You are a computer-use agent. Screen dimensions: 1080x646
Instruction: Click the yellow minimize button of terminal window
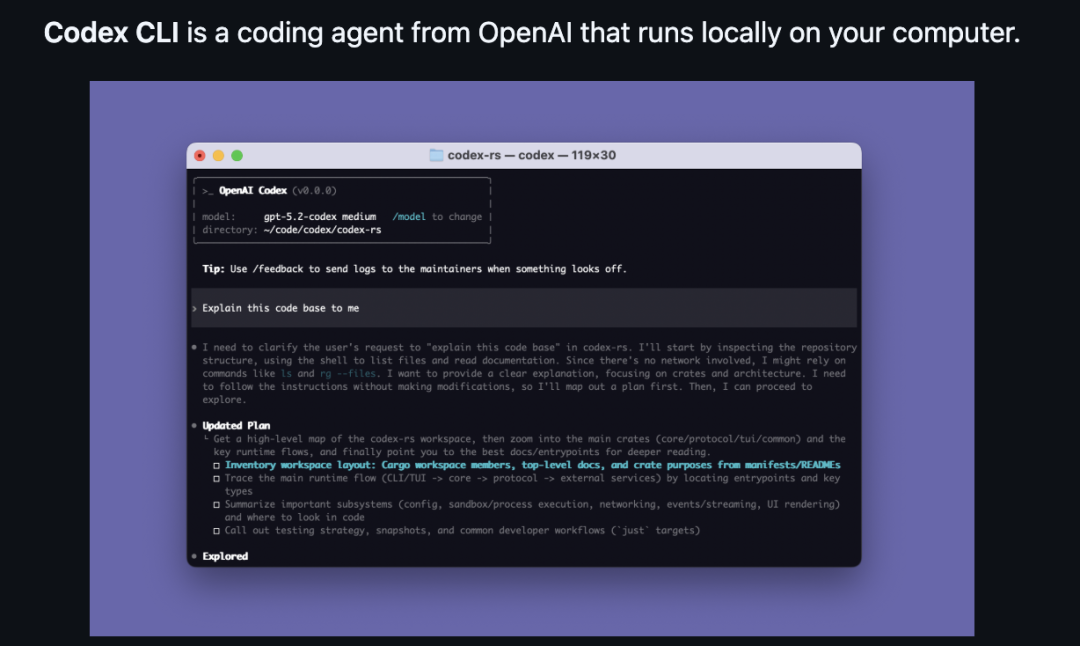[x=218, y=156]
